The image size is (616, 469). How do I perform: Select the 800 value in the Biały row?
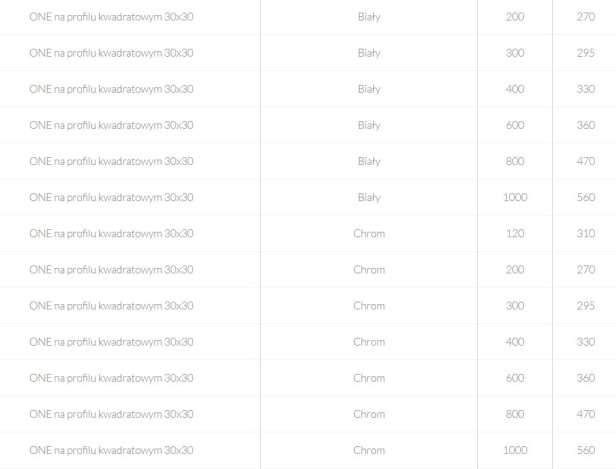pyautogui.click(x=515, y=161)
